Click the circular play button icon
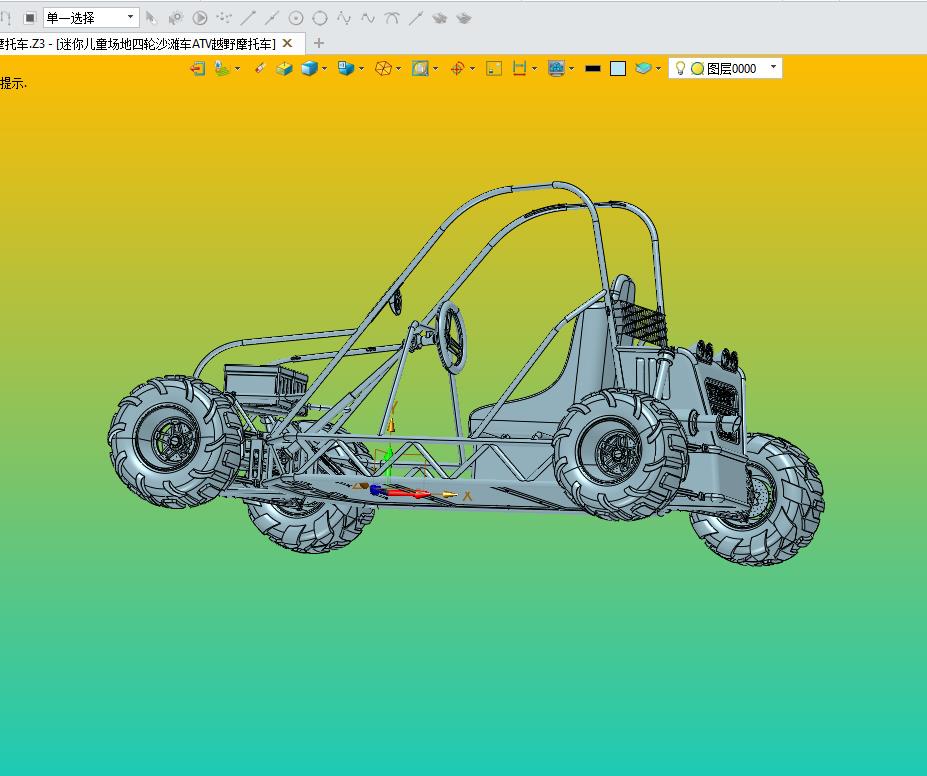Screen dimensions: 927x776 coord(200,18)
